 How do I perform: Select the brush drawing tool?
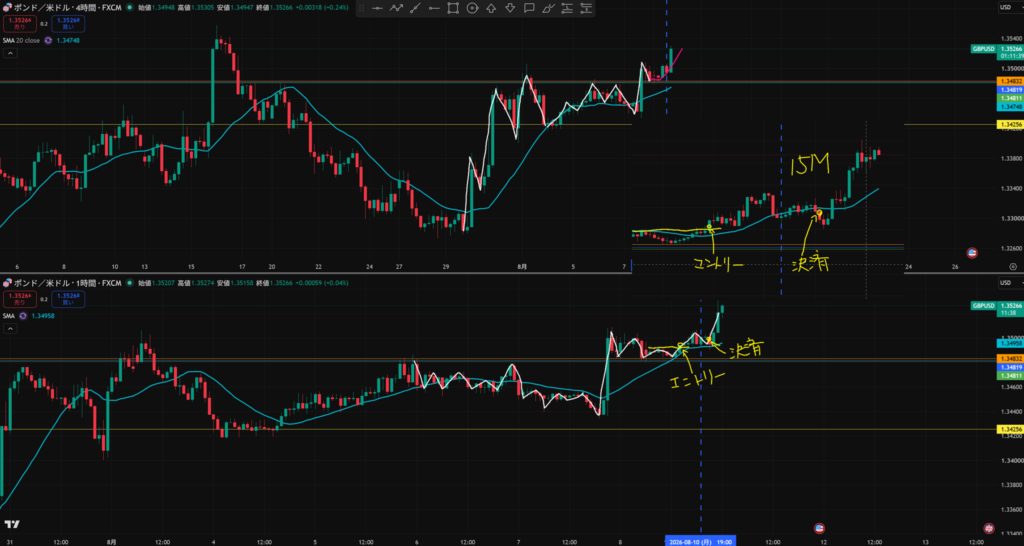coord(549,8)
